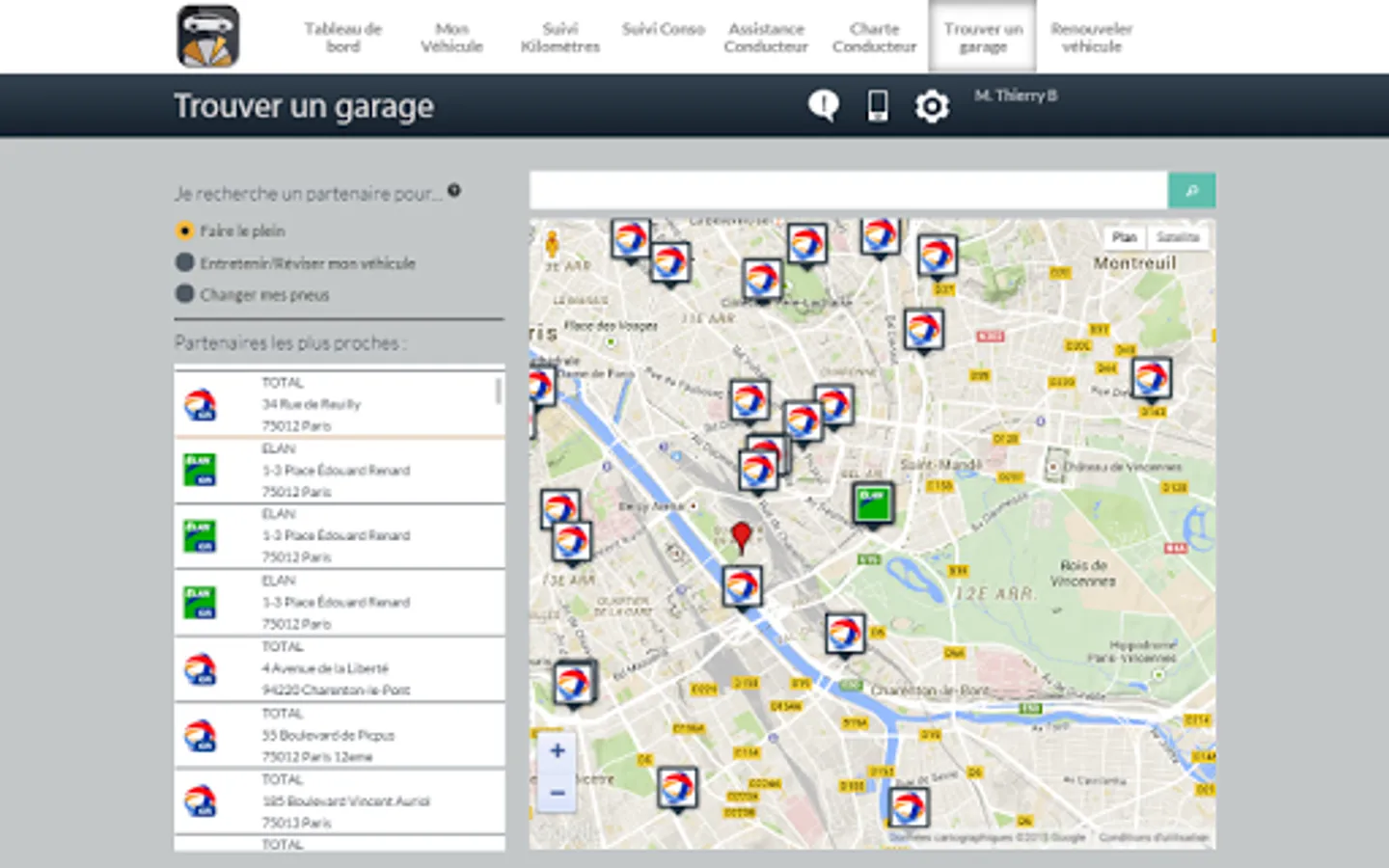The image size is (1389, 868).
Task: Switch the map to Satellite view
Action: pos(1179,236)
